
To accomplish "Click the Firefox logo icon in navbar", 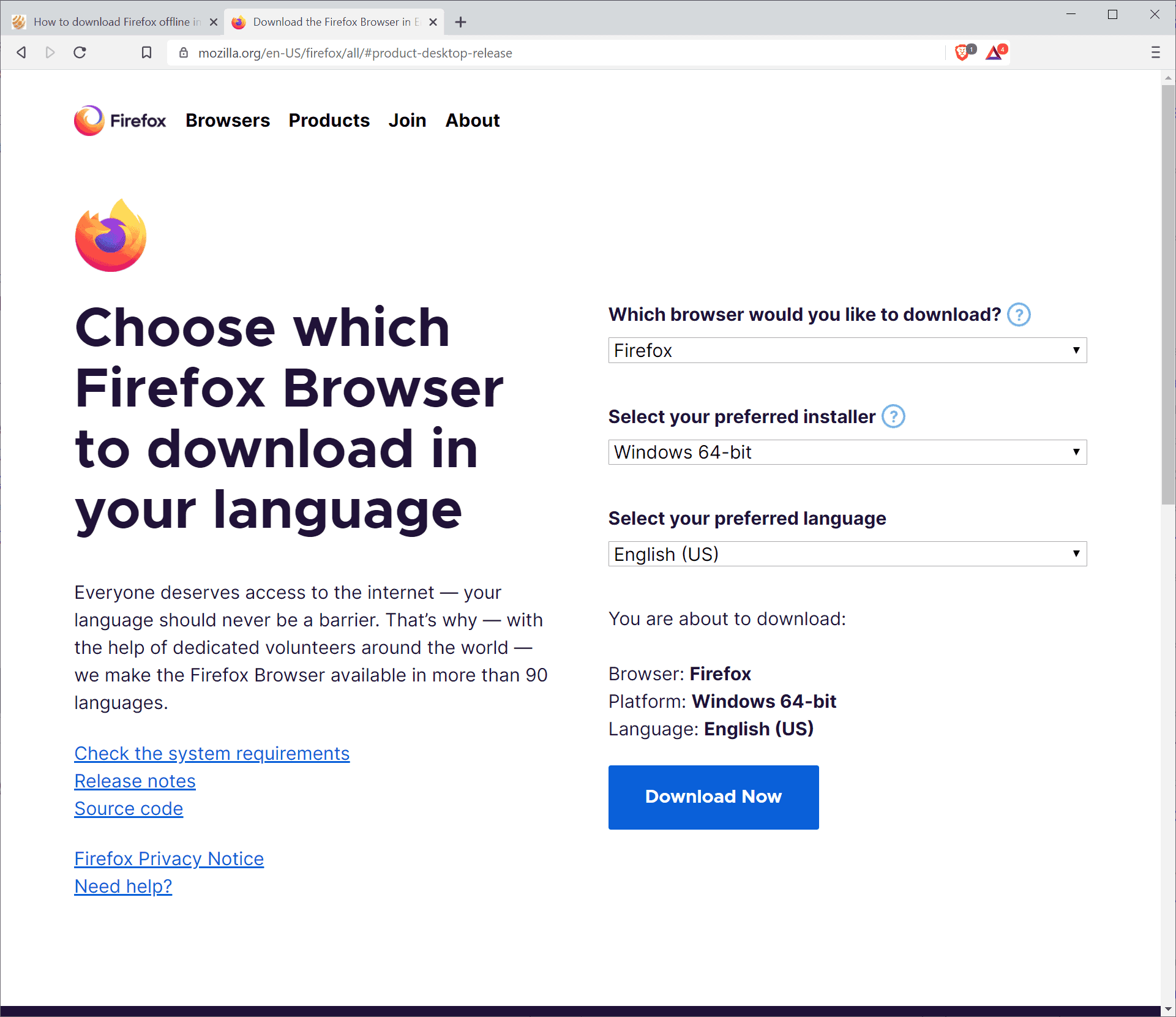I will coord(88,120).
